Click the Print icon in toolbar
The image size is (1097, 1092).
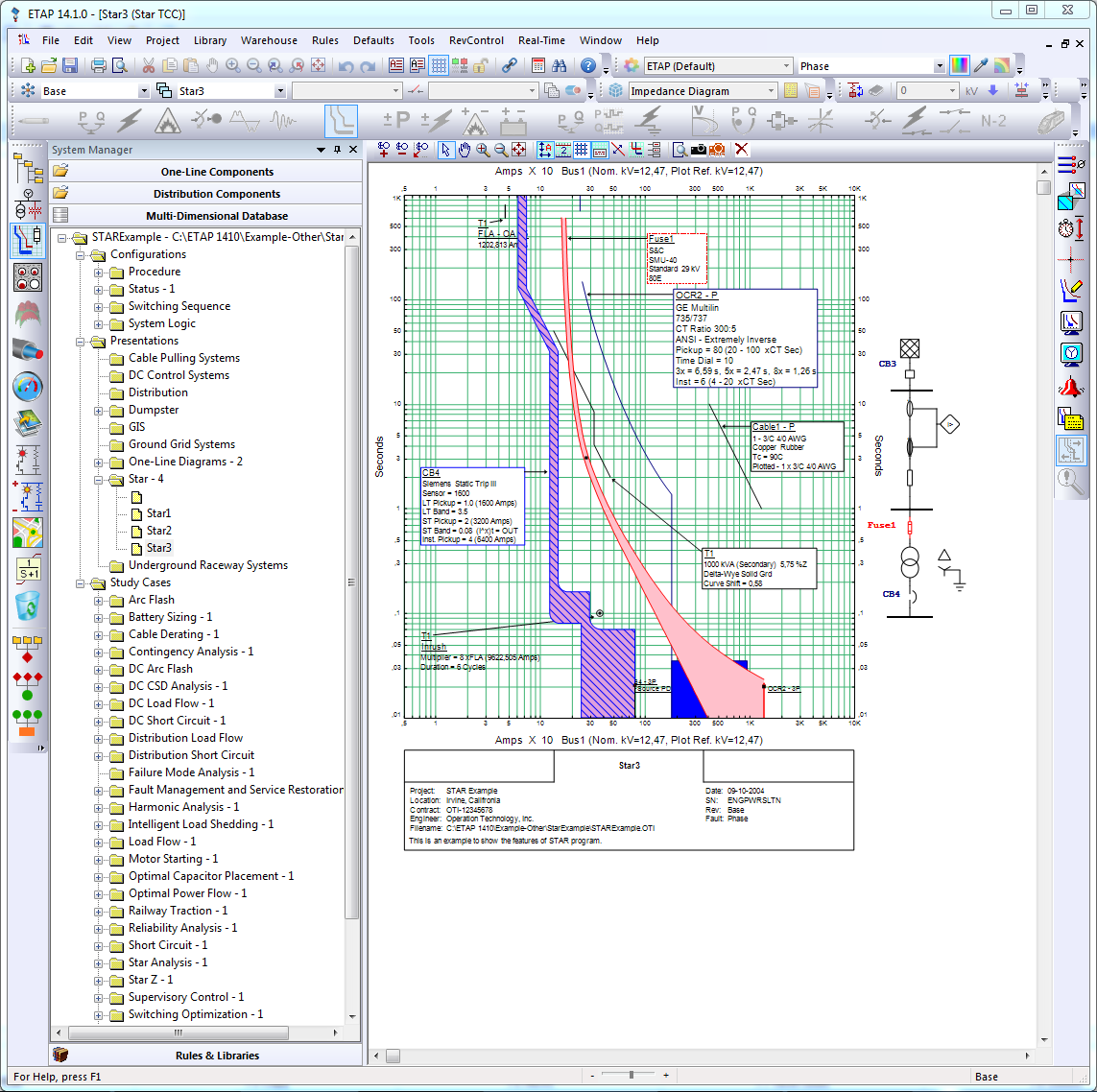point(99,66)
